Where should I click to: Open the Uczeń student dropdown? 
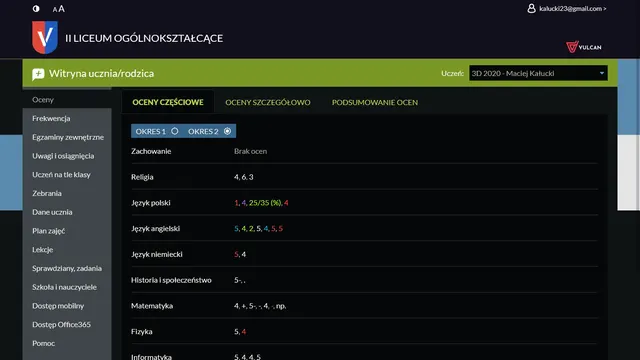tap(538, 73)
